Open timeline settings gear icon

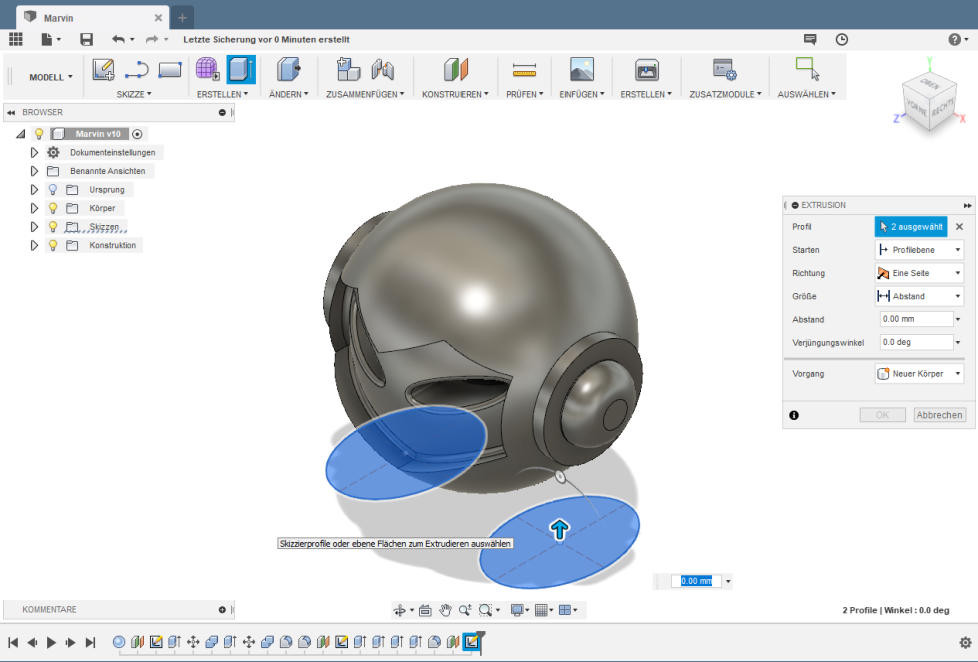coord(965,643)
